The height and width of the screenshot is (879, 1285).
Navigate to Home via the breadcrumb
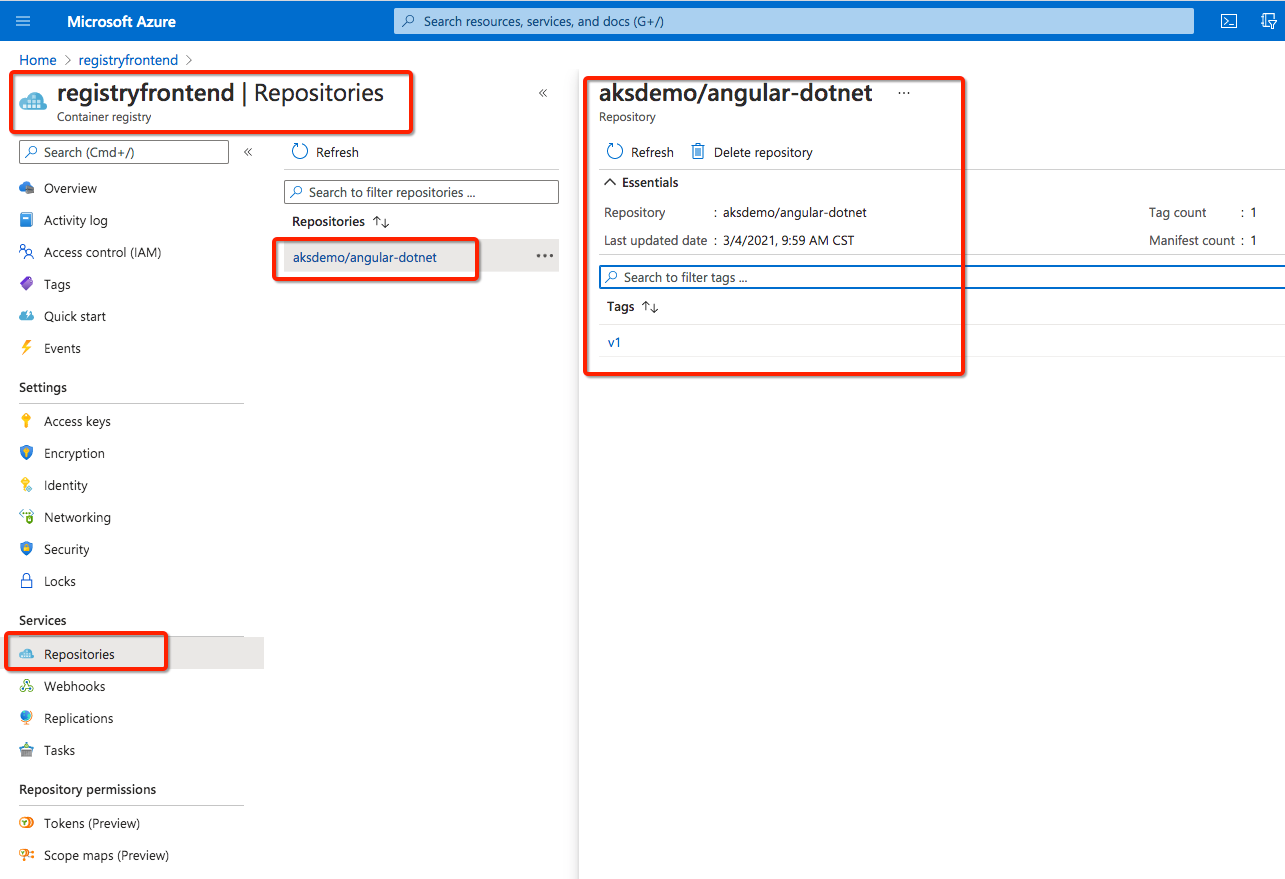(37, 59)
